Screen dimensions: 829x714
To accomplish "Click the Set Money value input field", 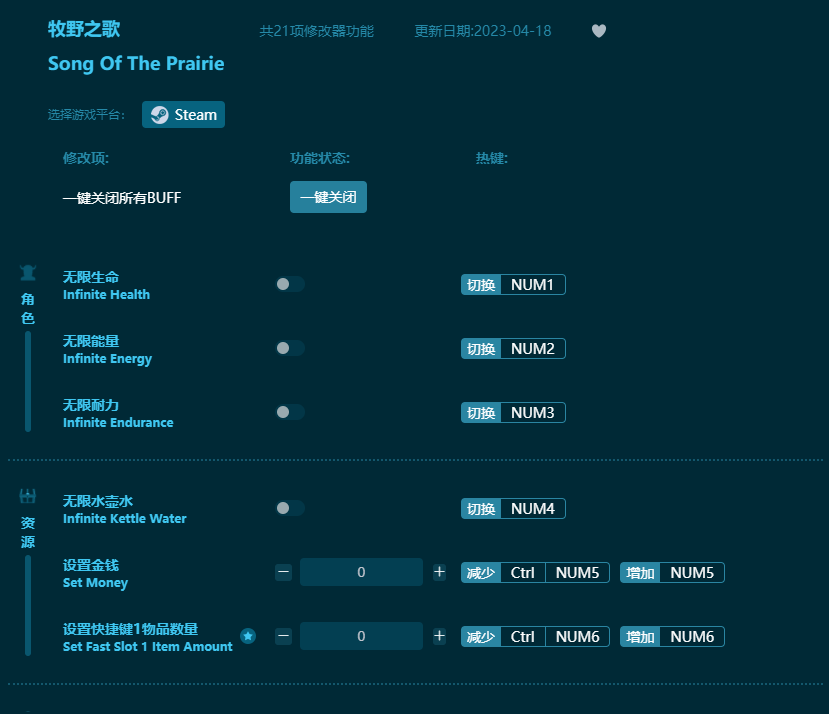I will click(x=361, y=572).
